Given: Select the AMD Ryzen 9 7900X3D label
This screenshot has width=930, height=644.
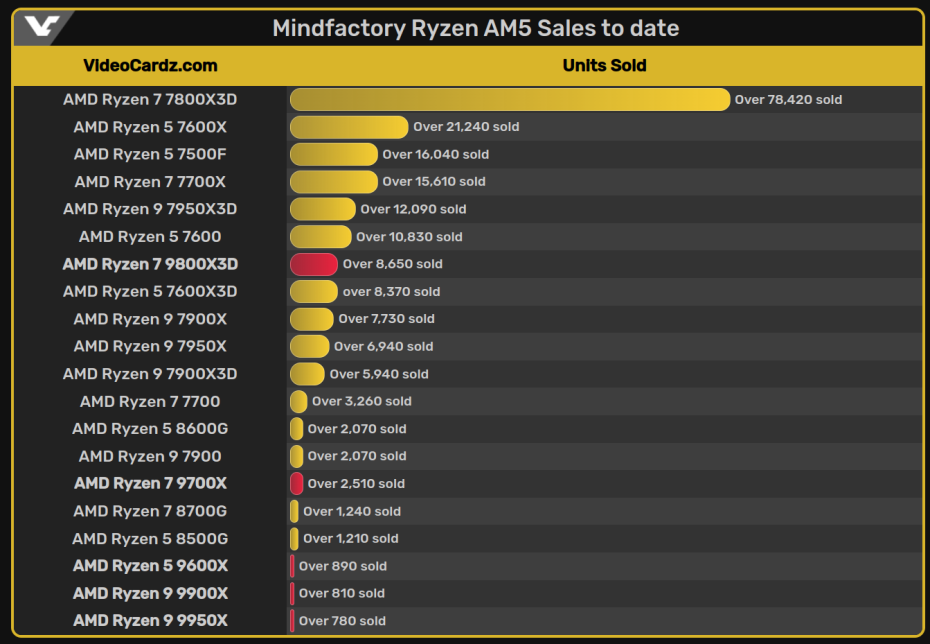Looking at the screenshot, I should 150,374.
